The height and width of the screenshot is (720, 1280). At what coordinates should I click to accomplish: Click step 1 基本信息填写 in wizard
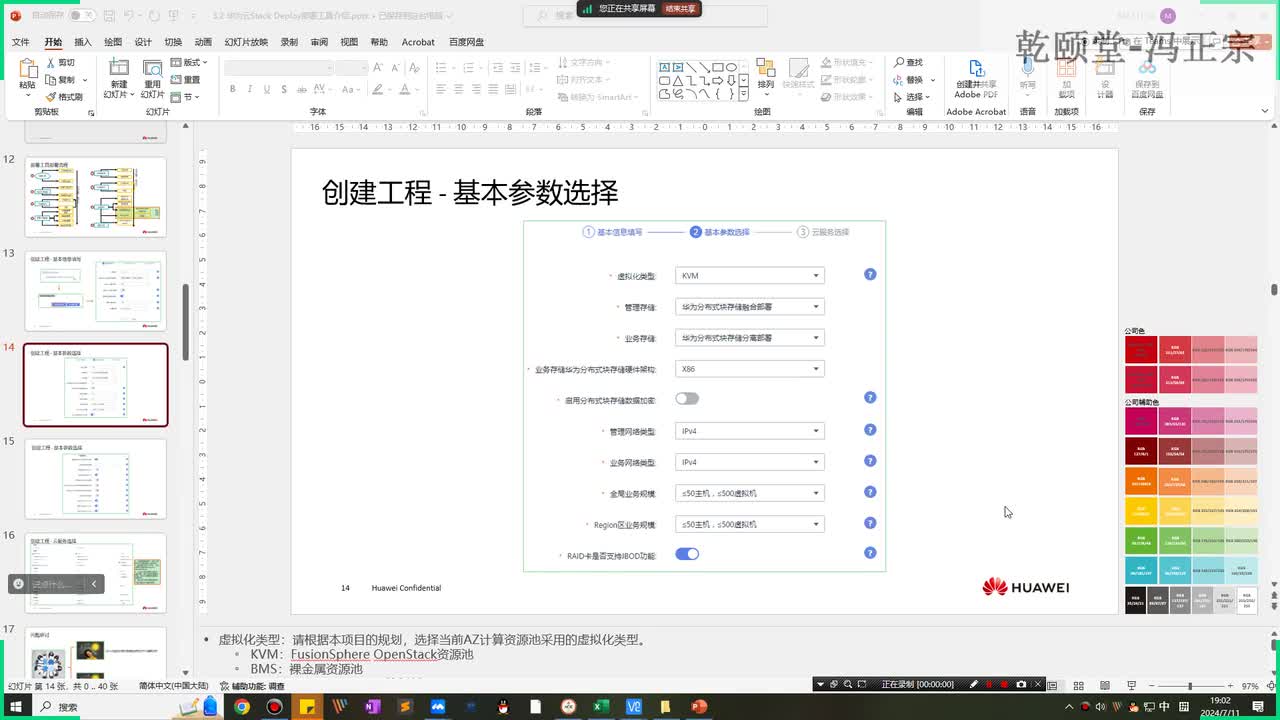(x=613, y=232)
